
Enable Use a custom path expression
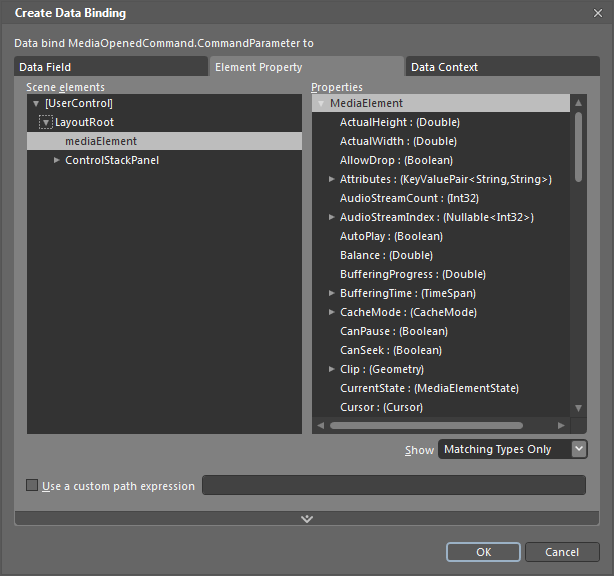click(x=32, y=486)
